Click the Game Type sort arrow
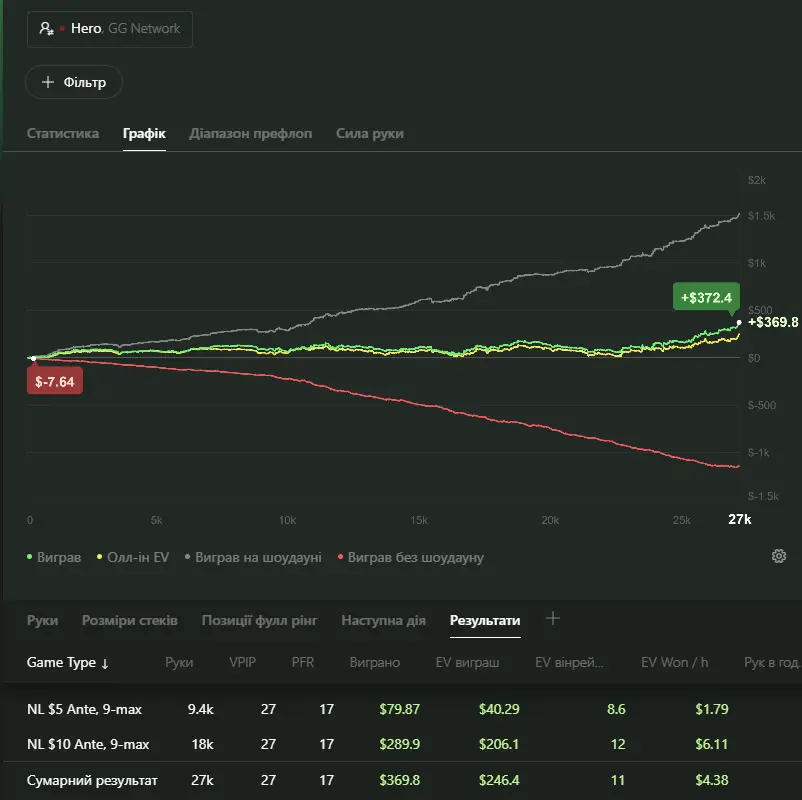 click(x=105, y=663)
